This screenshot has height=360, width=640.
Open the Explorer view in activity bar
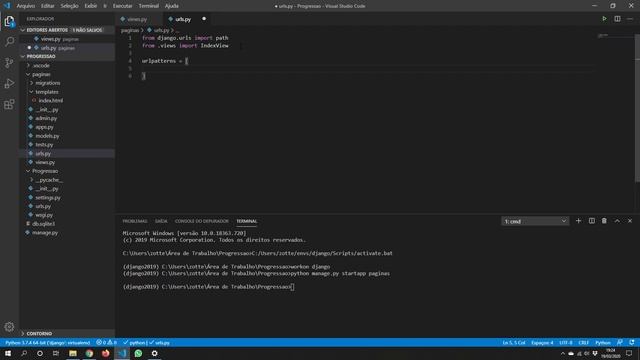[9, 21]
